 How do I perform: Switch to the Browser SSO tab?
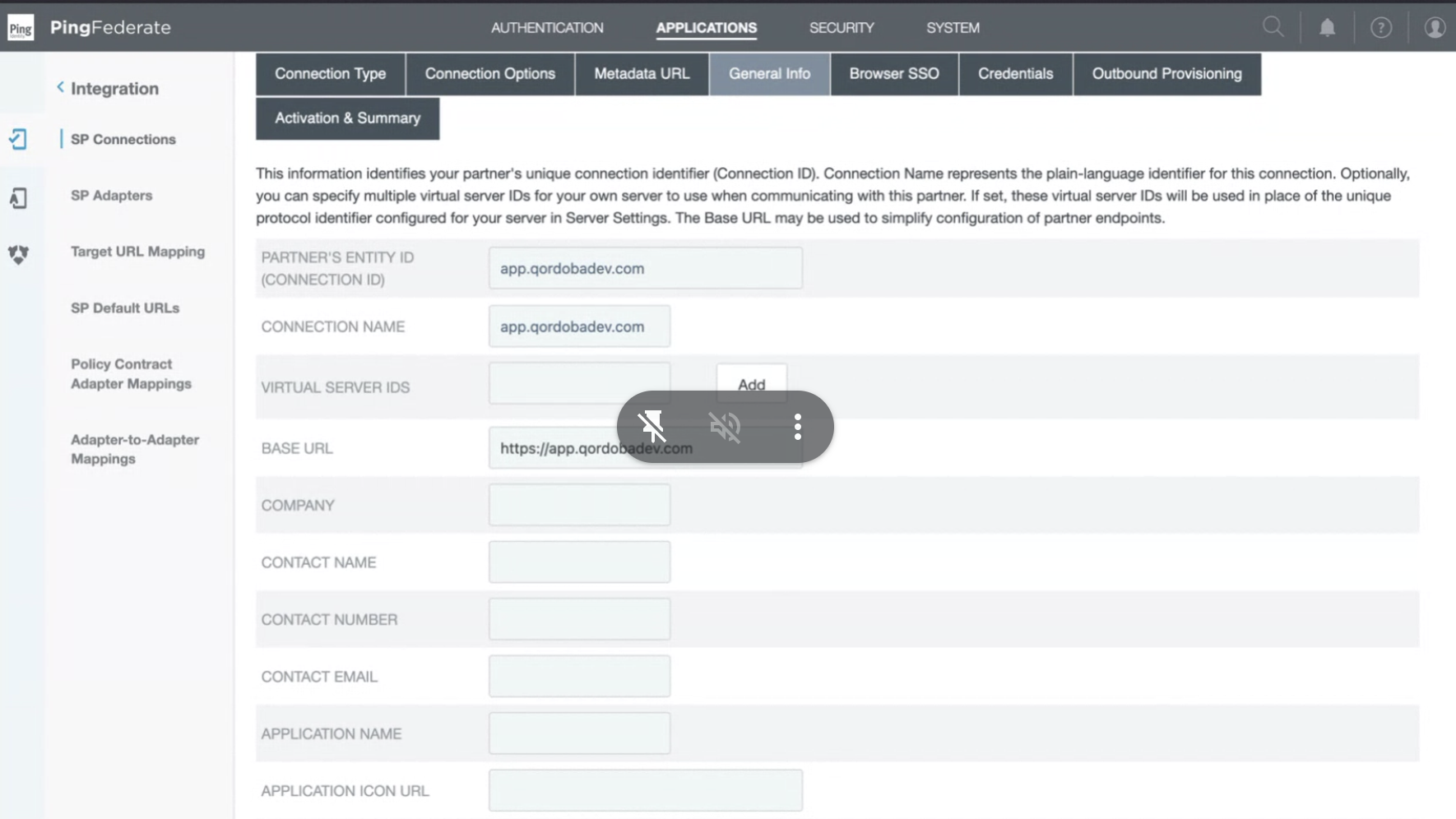894,74
